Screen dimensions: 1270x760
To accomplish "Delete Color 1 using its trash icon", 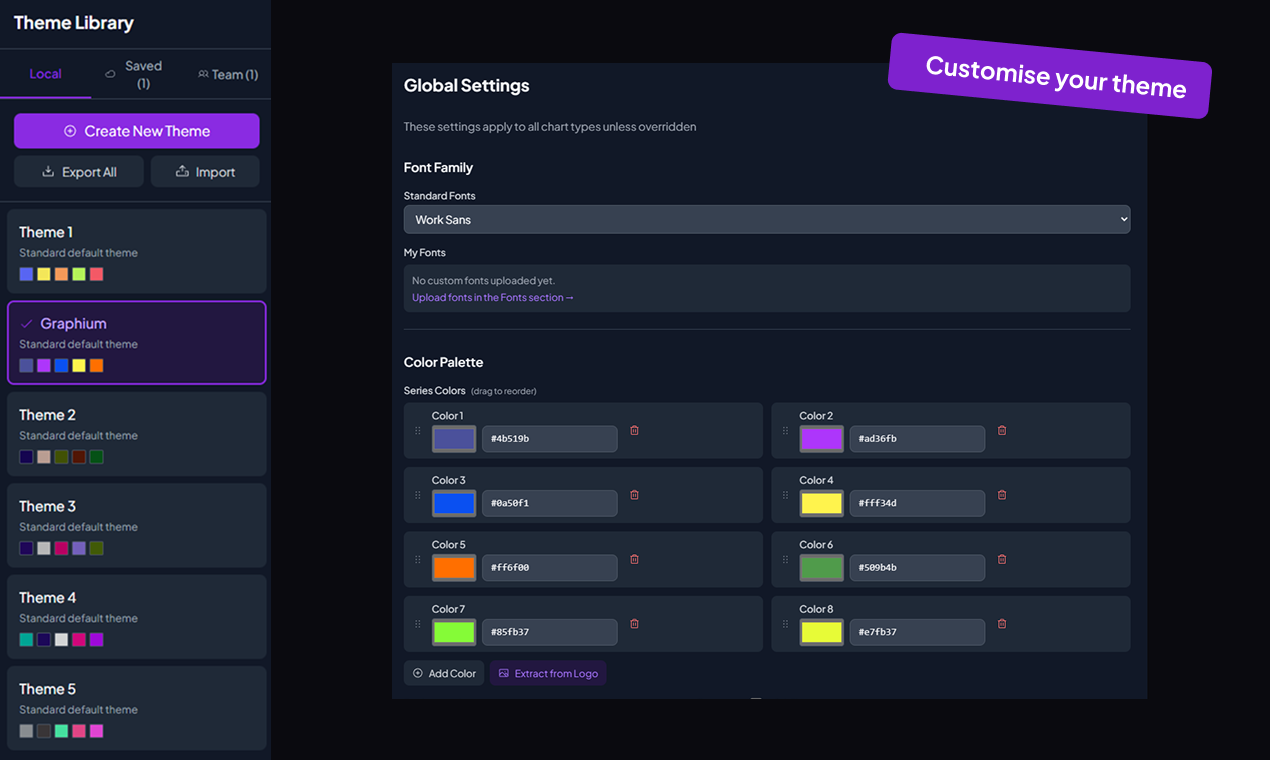I will [x=634, y=430].
